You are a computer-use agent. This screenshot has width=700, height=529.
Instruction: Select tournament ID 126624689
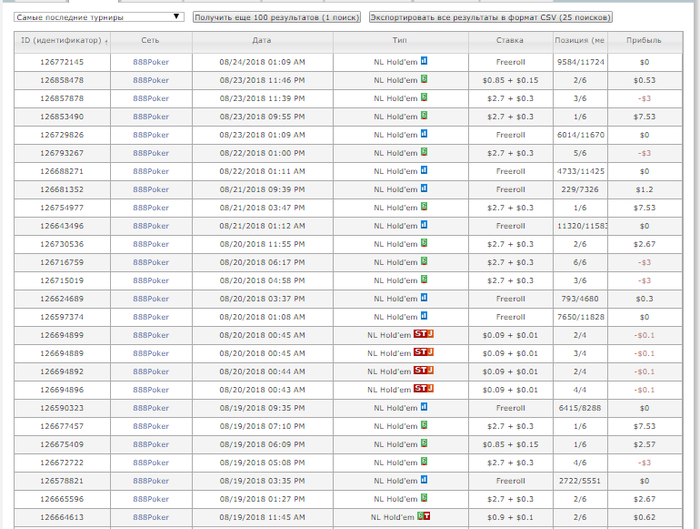tap(62, 299)
